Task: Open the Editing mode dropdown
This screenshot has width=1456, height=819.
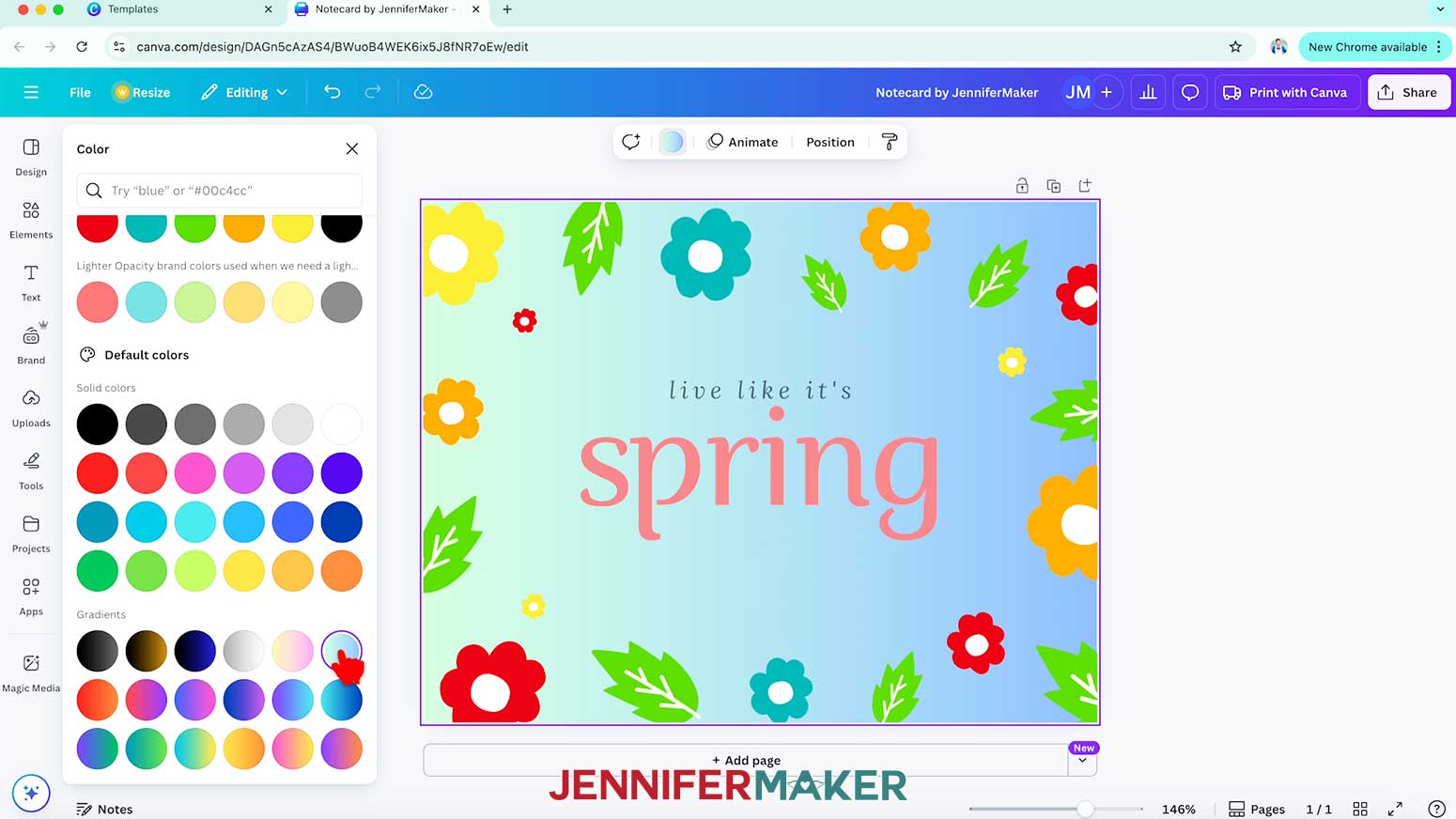Action: click(x=244, y=92)
